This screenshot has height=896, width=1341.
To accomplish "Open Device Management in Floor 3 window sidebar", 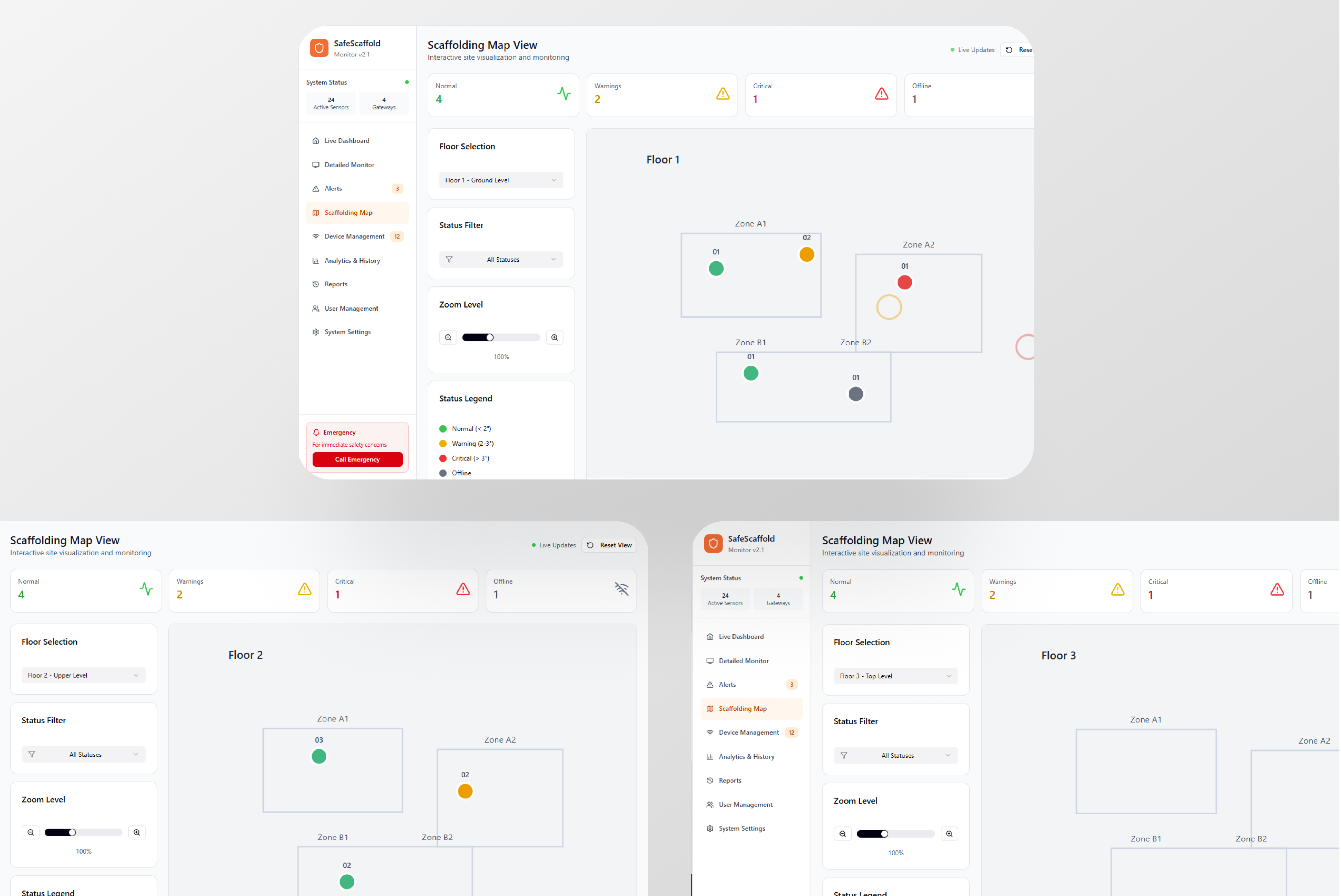I will 752,733.
